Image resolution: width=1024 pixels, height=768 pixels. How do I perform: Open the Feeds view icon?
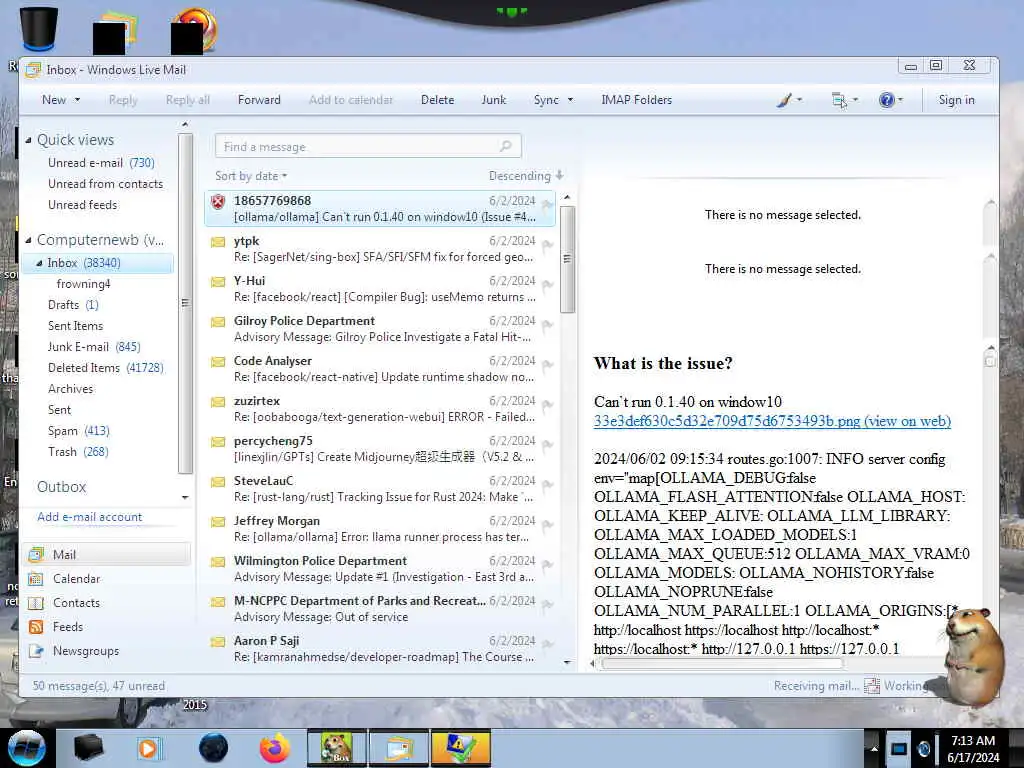tap(35, 627)
